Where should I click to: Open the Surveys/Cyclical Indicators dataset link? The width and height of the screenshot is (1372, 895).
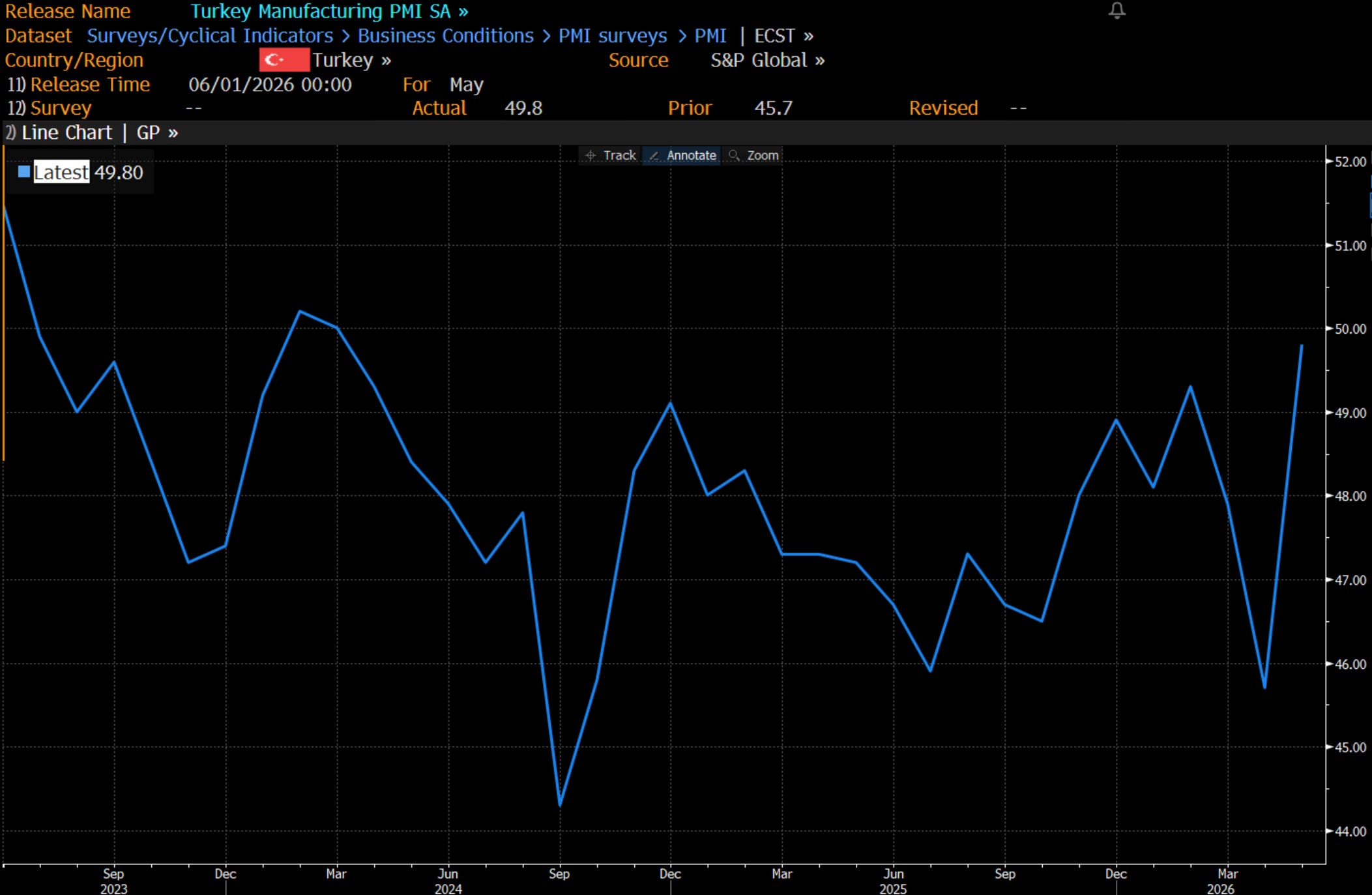[x=210, y=36]
